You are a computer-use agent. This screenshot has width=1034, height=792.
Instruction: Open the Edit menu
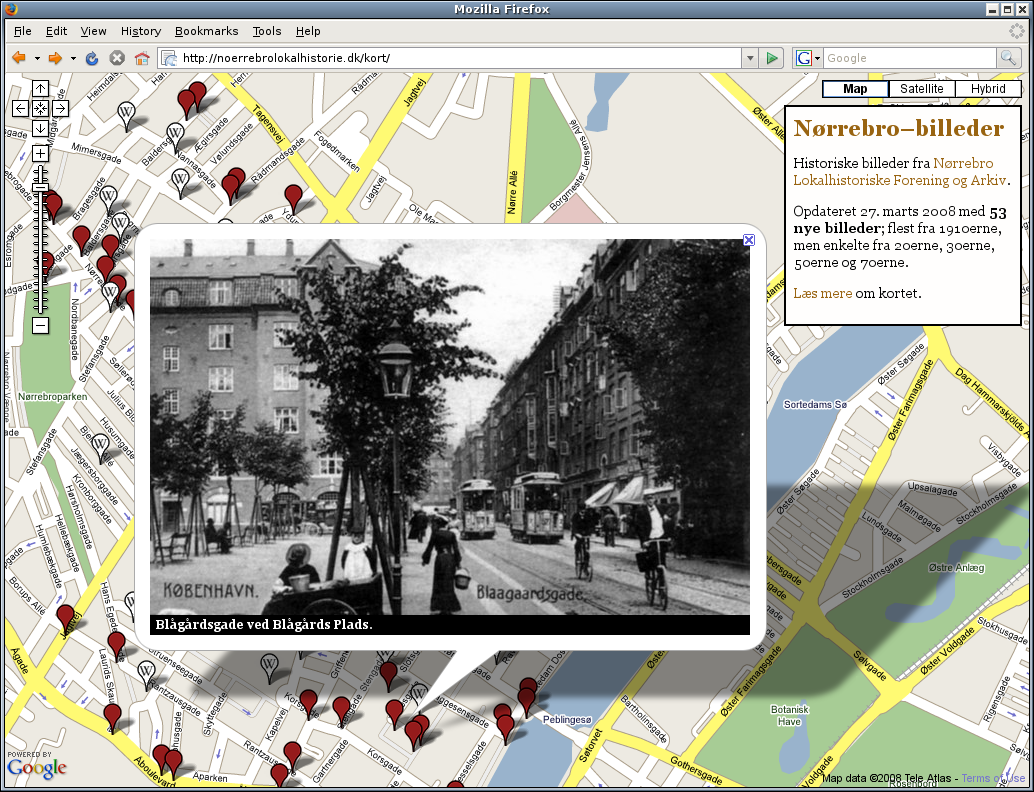coord(56,31)
